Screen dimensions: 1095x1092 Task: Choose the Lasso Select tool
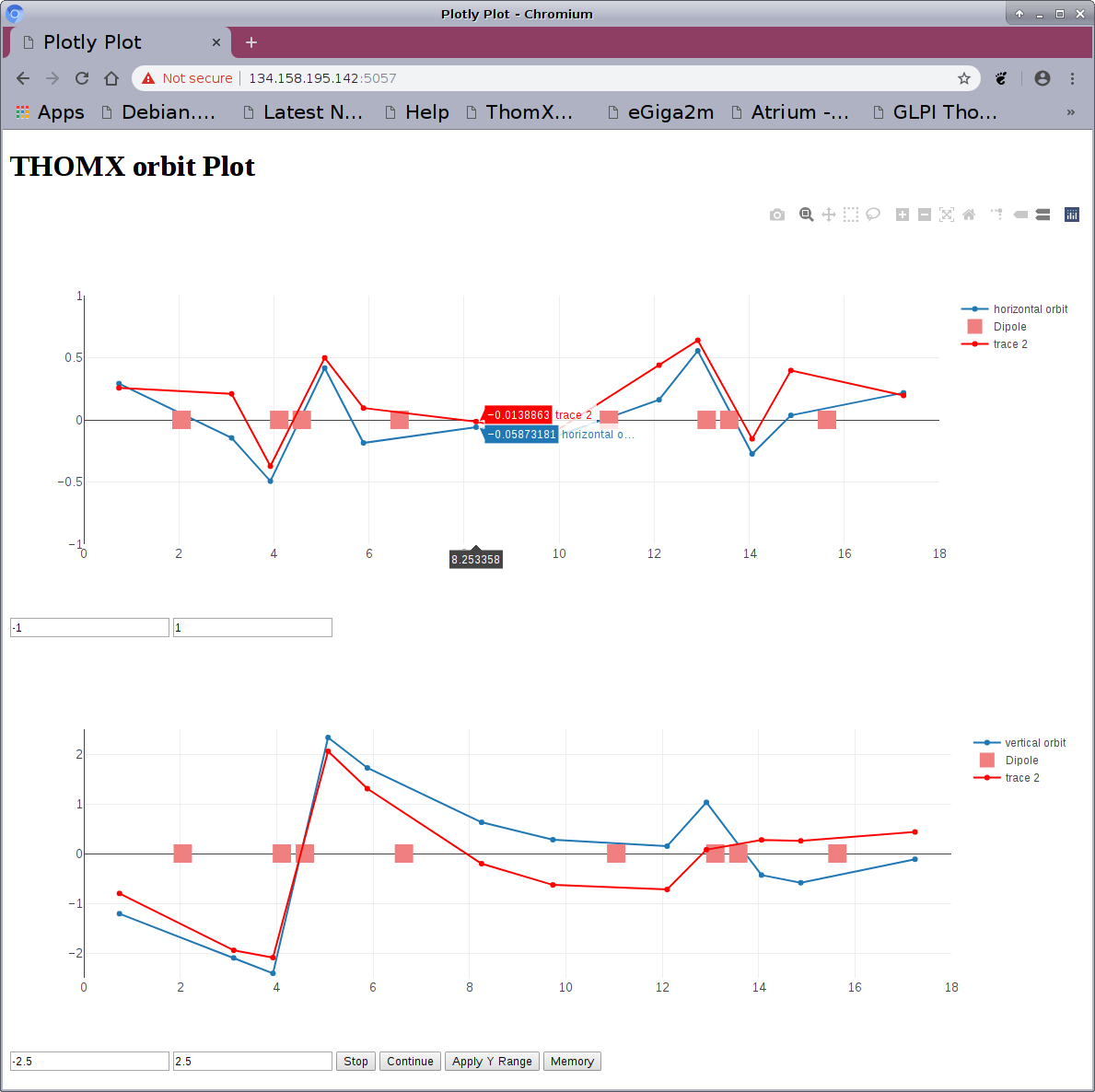(873, 215)
